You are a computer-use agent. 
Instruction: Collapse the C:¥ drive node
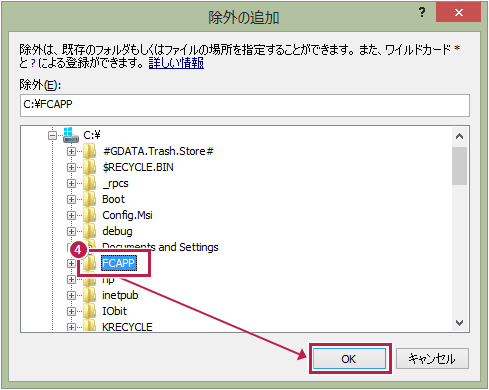tap(52, 135)
